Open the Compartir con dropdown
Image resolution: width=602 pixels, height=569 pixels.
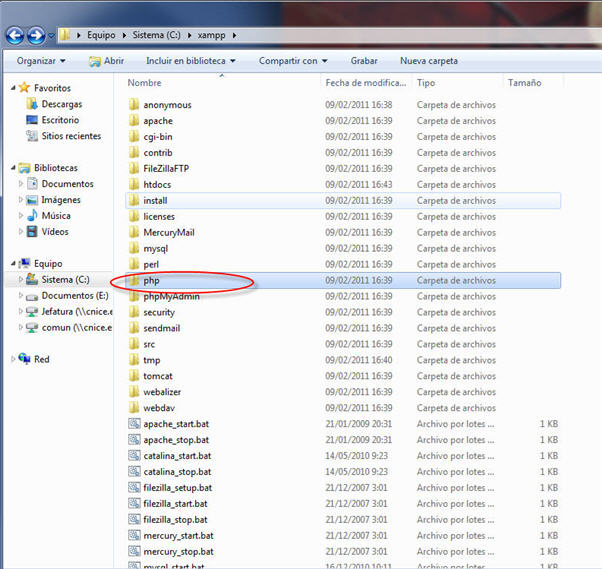point(292,61)
